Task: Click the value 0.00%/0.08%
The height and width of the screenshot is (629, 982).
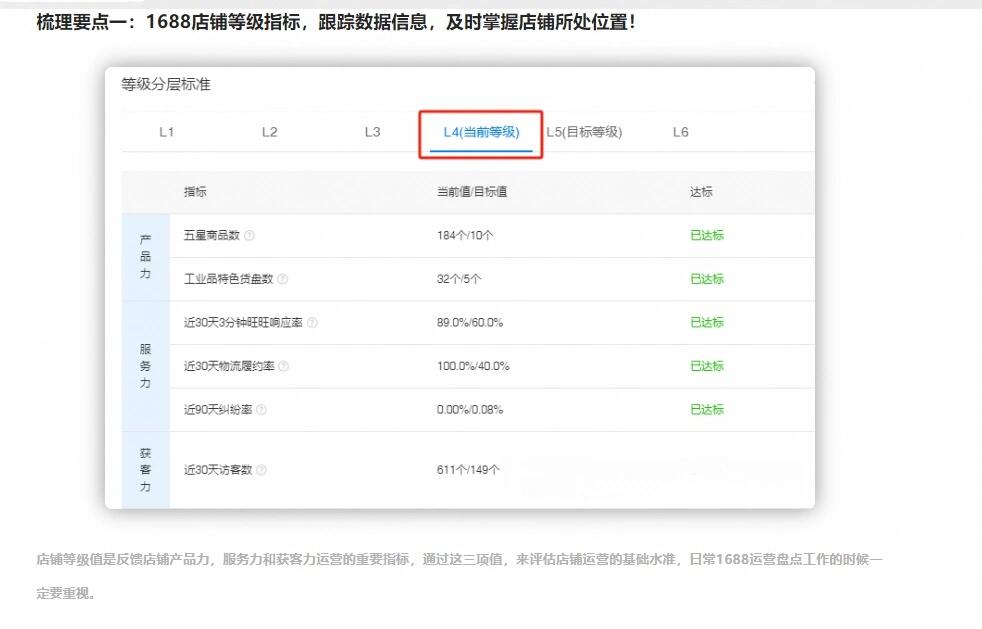Action: 470,410
